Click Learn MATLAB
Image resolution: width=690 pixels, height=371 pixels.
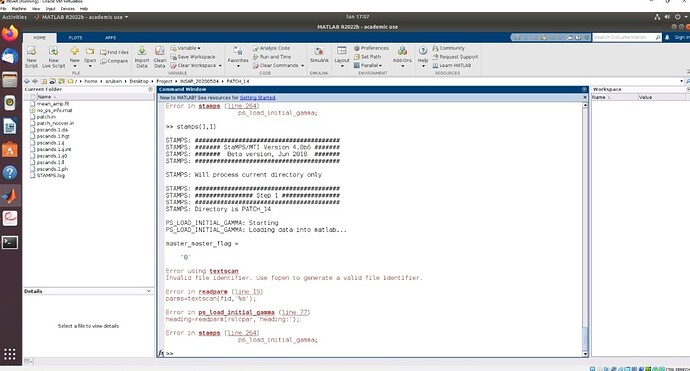451,66
